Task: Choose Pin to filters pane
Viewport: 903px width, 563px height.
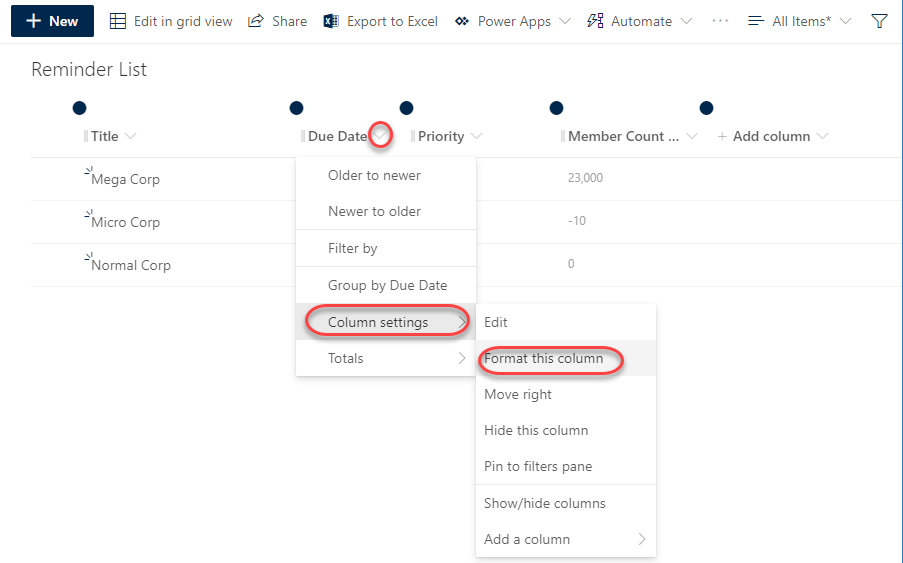Action: [538, 466]
